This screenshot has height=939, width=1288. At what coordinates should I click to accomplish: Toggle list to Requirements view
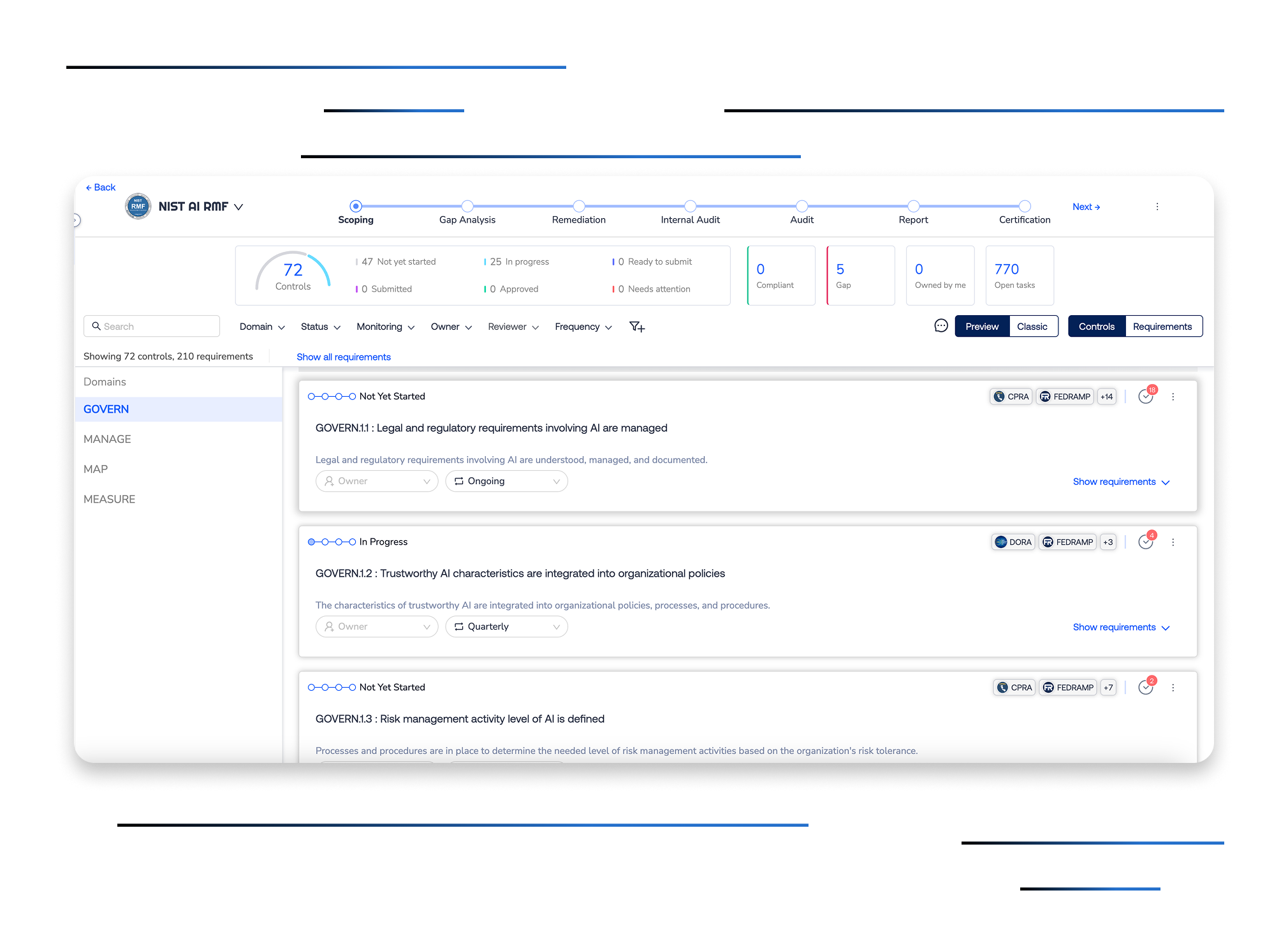click(x=1162, y=327)
